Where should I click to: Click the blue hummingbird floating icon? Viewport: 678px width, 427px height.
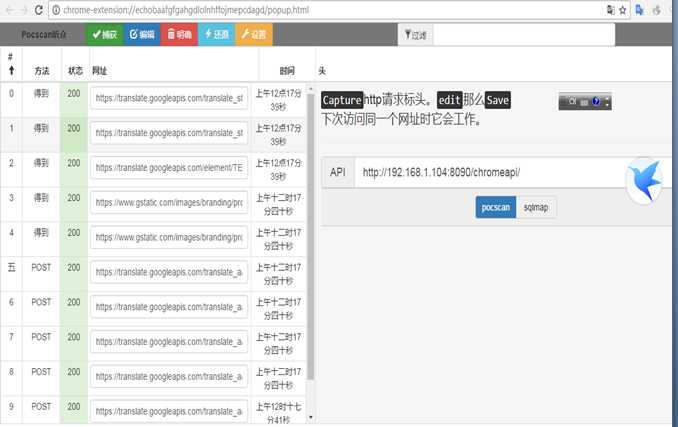(x=644, y=181)
